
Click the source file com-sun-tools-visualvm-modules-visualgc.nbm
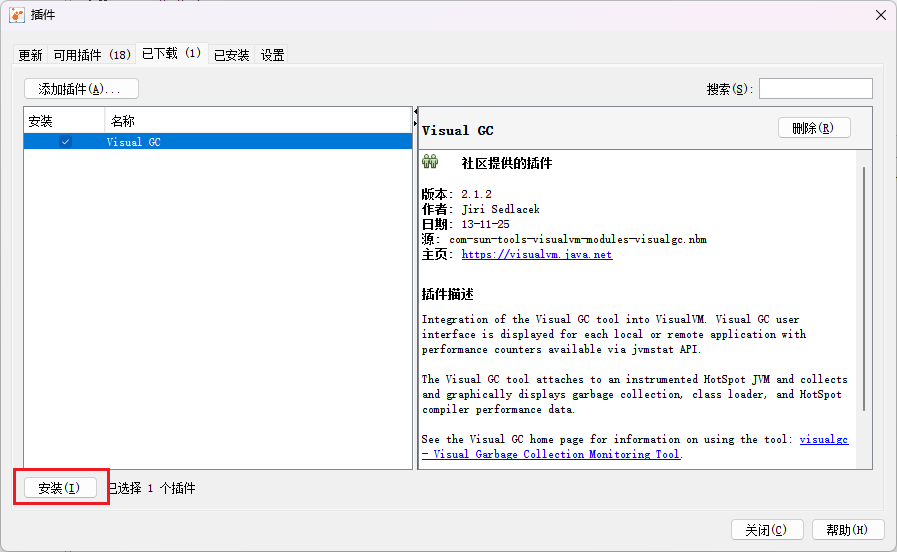click(578, 239)
